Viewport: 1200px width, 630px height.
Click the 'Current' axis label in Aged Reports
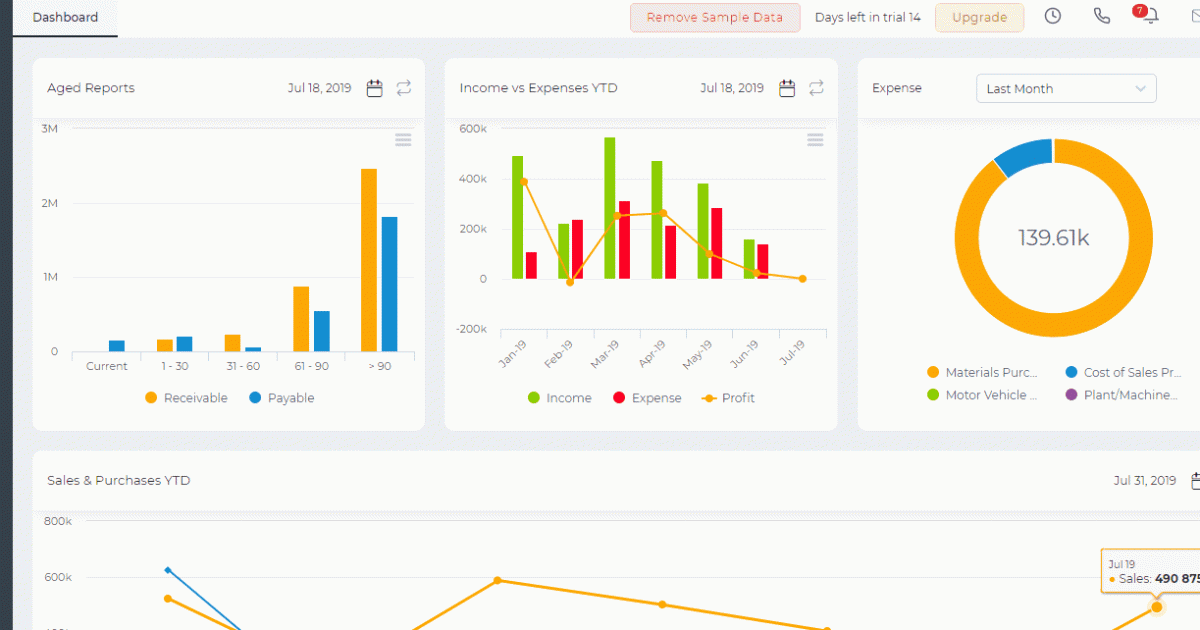pyautogui.click(x=107, y=366)
